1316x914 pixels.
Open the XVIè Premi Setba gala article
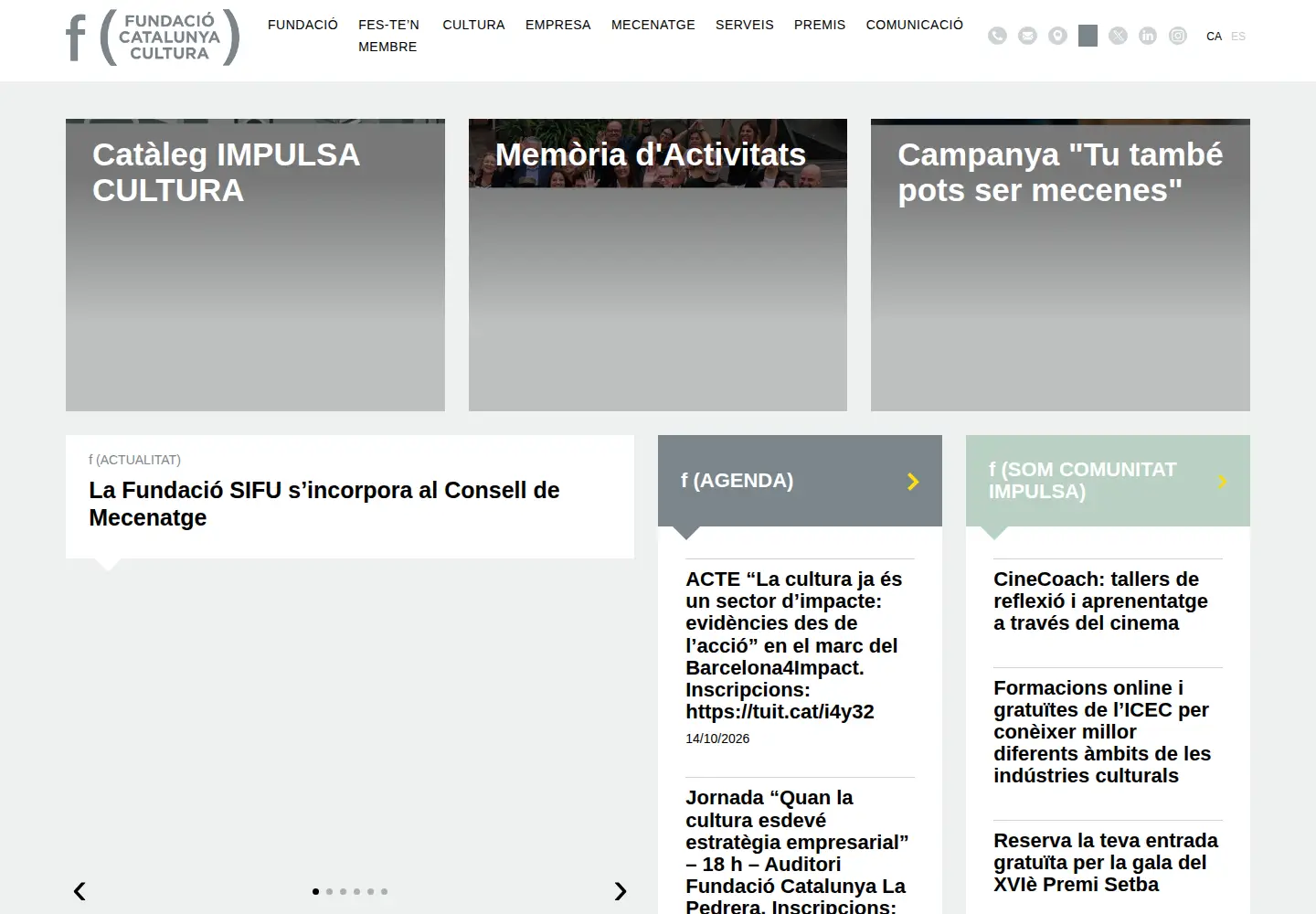(1106, 863)
